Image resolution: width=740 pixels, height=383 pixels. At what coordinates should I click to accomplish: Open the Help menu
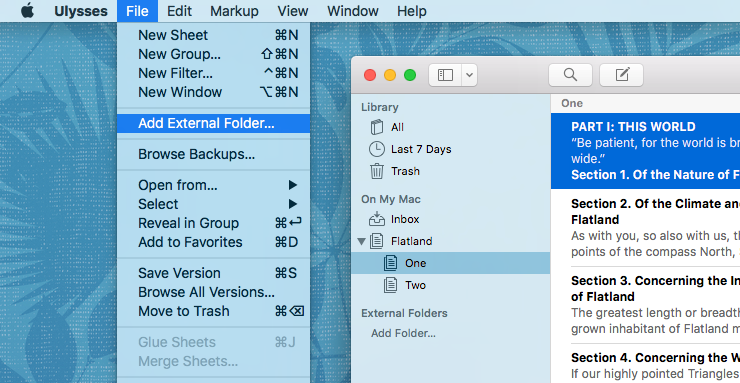tap(412, 11)
